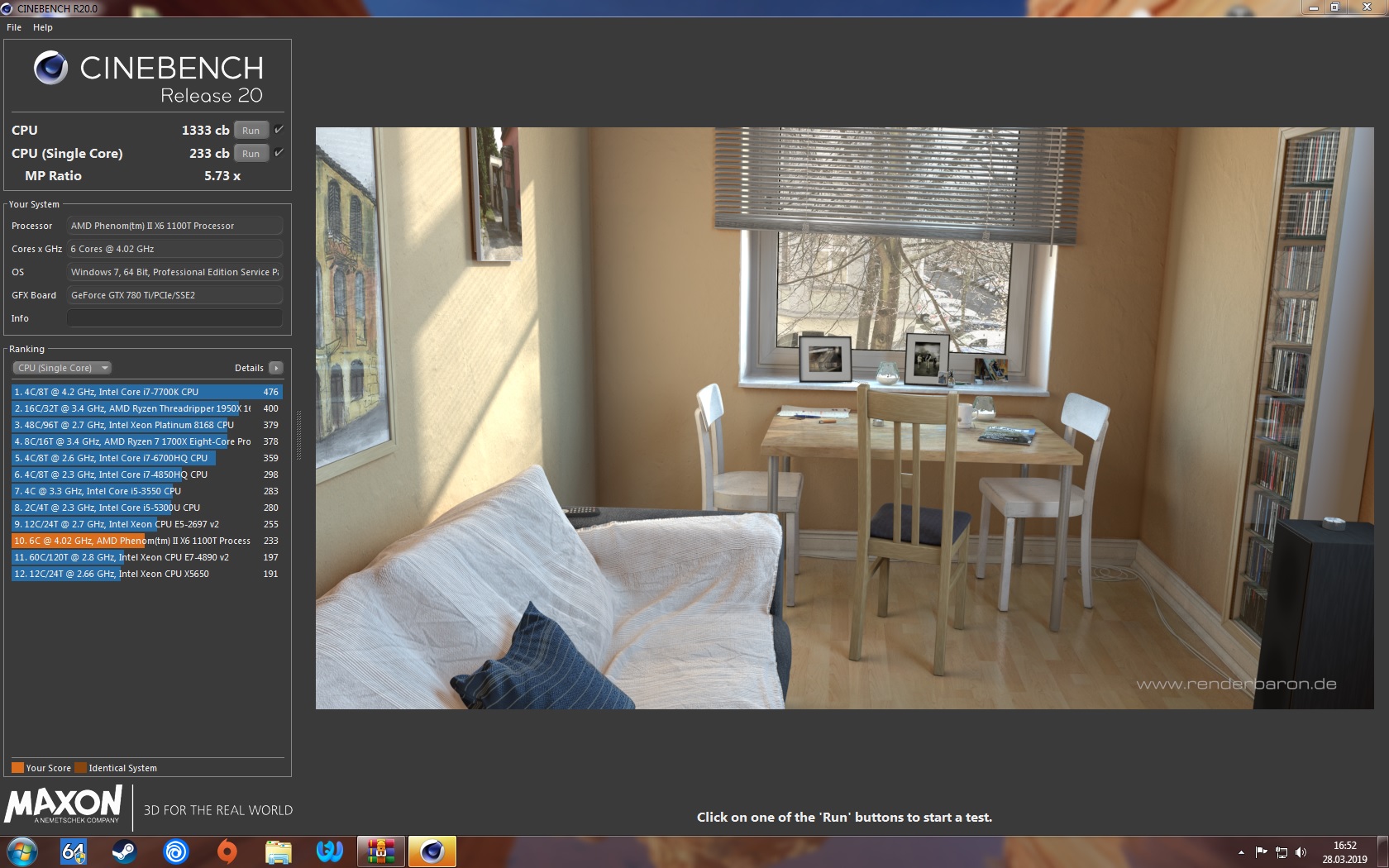The image size is (1389, 868).
Task: Open AIDA64 from the taskbar
Action: (x=74, y=851)
